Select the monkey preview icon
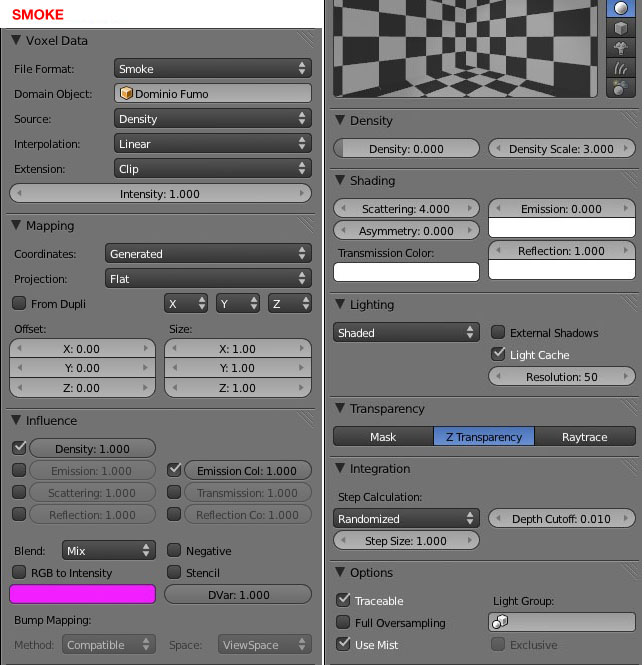 point(621,48)
